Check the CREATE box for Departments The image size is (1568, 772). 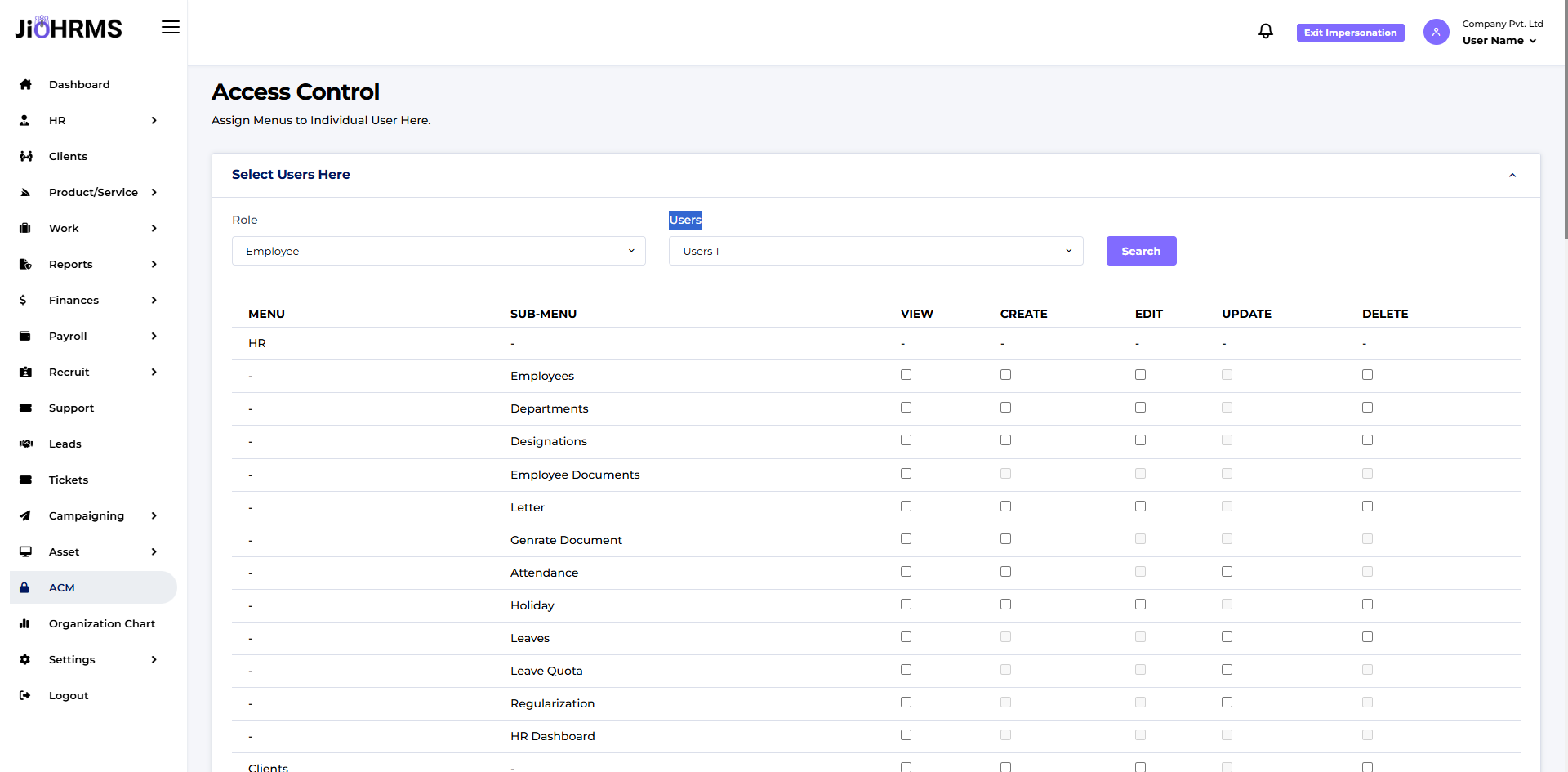(x=1005, y=407)
